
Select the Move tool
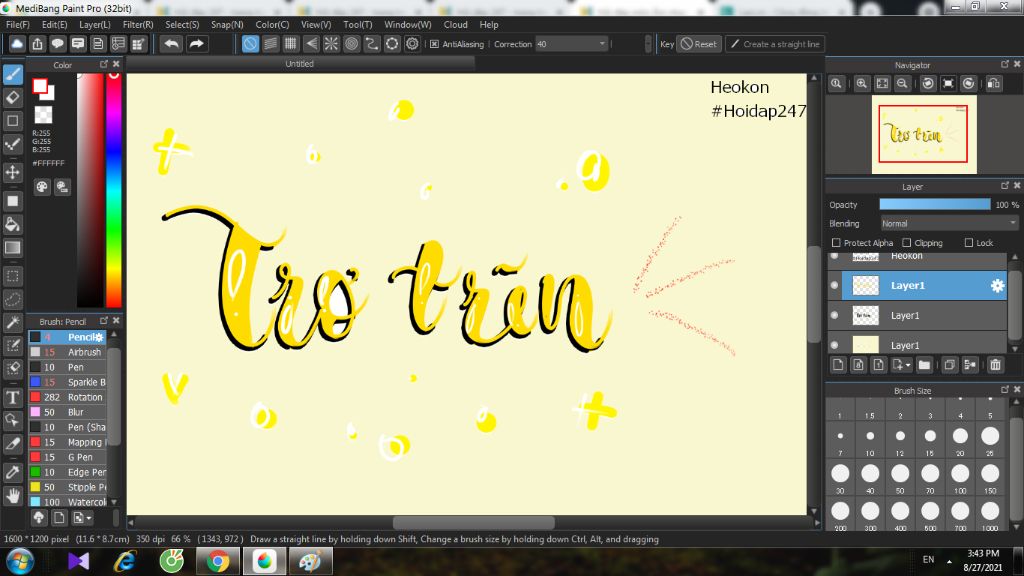(x=12, y=172)
